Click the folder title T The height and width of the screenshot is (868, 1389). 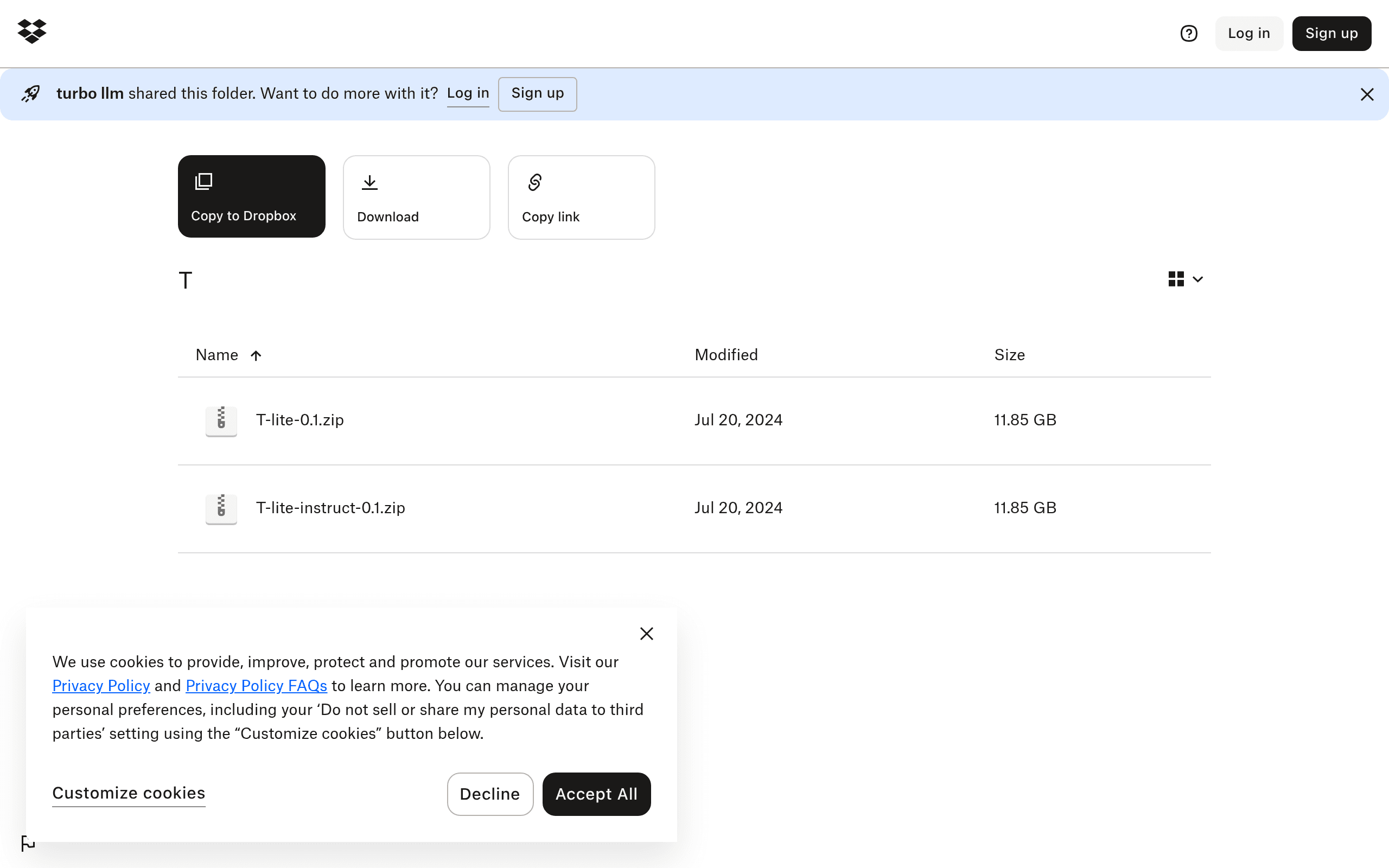pyautogui.click(x=186, y=280)
